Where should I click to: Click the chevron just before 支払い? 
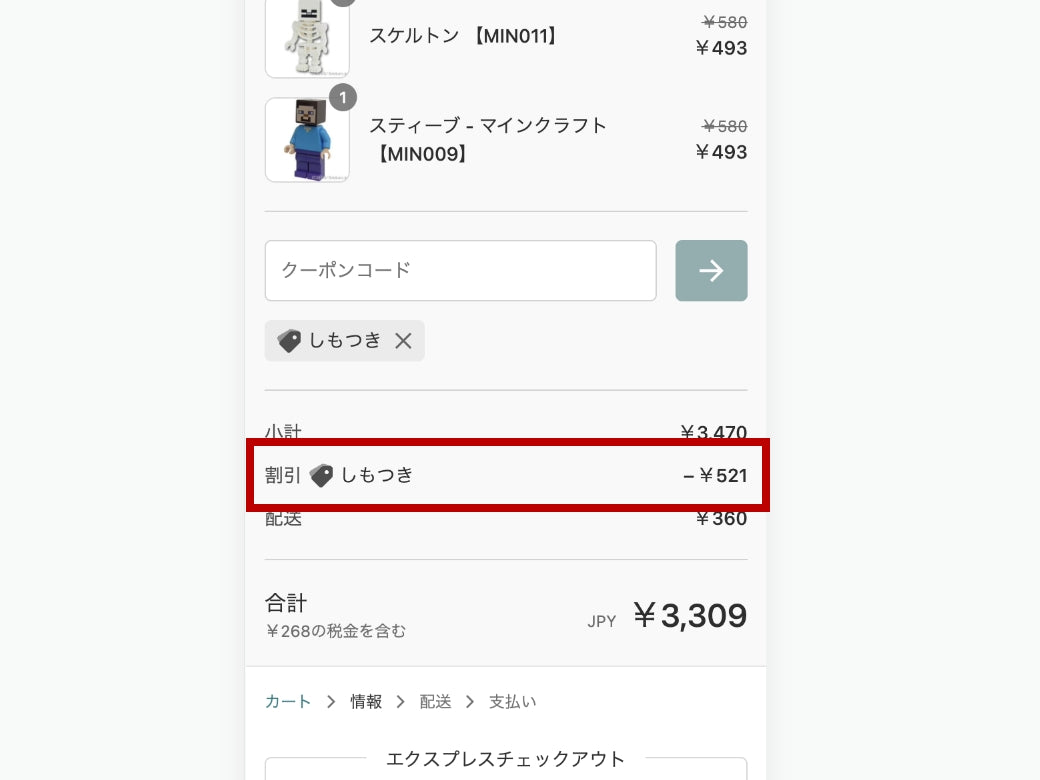(470, 702)
